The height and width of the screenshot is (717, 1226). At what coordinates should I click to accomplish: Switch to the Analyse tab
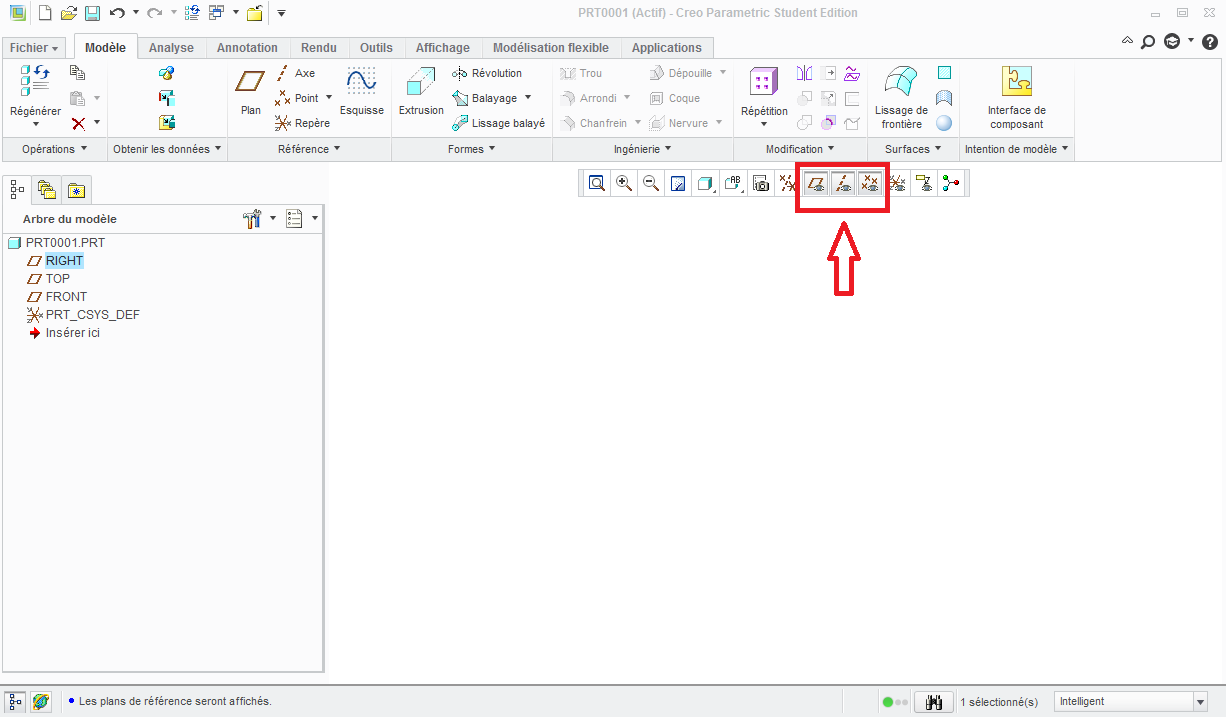pos(171,48)
